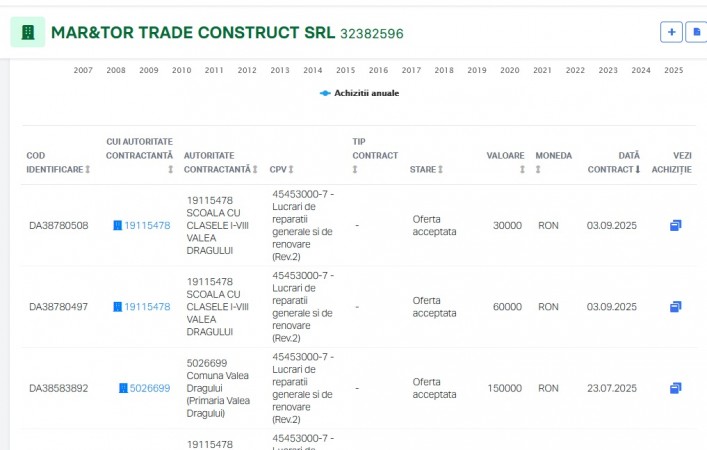Sort by Moneda column header
Viewport: 707px width, 450px height.
coord(554,162)
